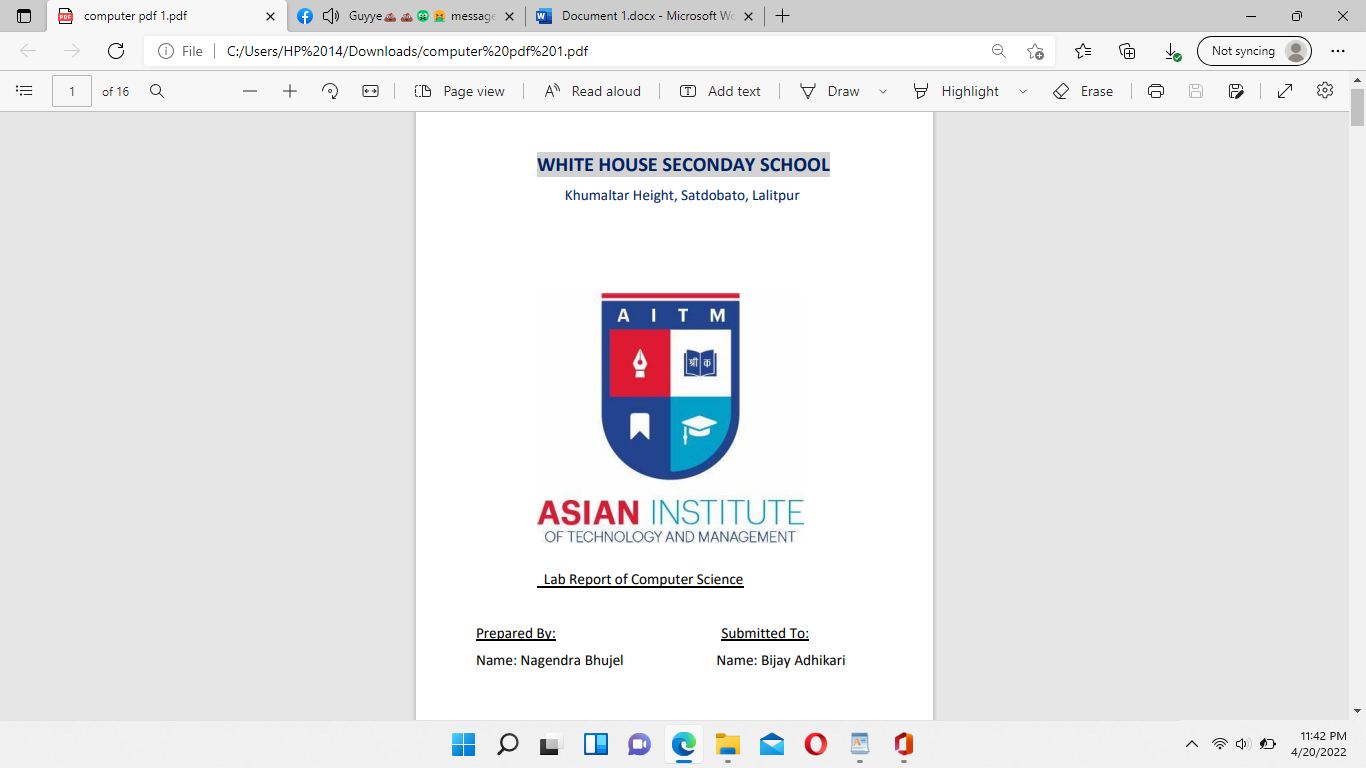Click the address bar file path
The height and width of the screenshot is (768, 1366).
(407, 51)
